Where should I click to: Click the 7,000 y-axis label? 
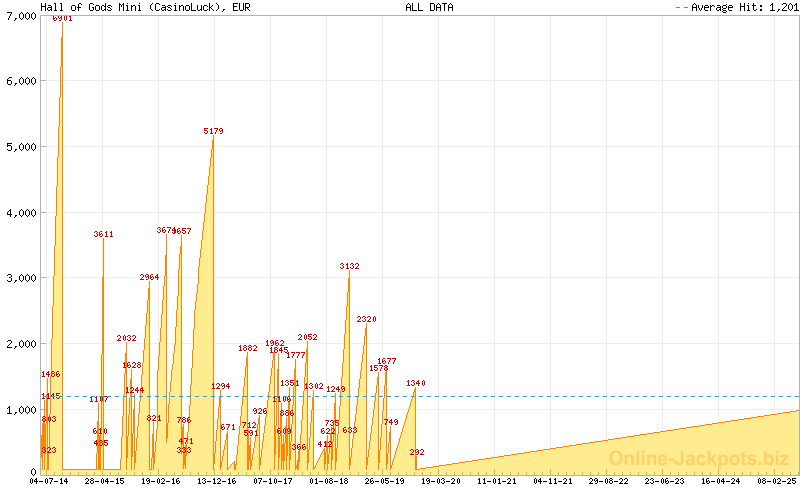pyautogui.click(x=20, y=15)
